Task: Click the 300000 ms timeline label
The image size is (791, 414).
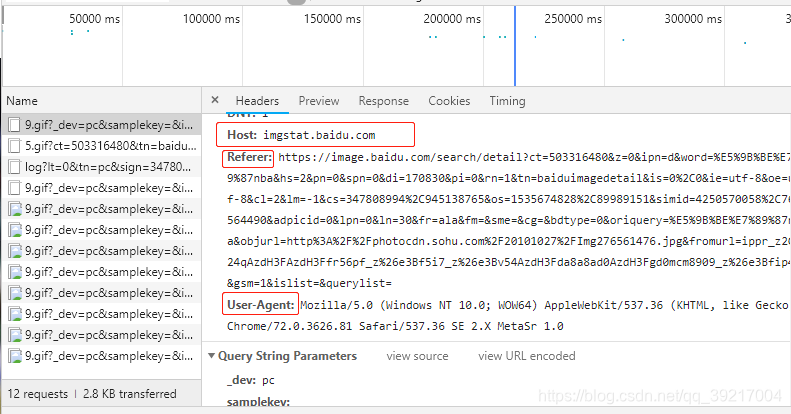Action: 693,19
